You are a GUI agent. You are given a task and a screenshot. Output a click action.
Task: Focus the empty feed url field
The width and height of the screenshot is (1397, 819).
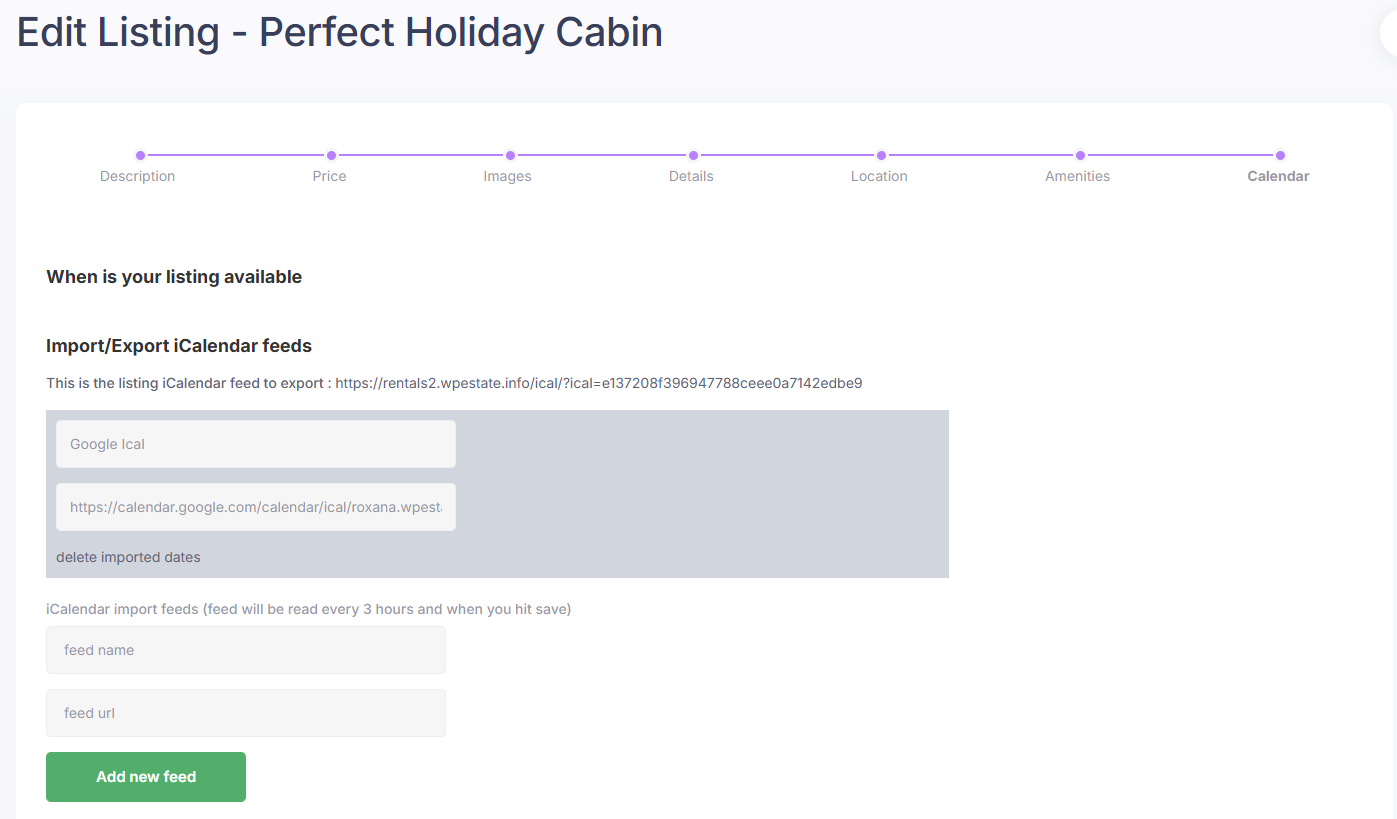point(245,713)
